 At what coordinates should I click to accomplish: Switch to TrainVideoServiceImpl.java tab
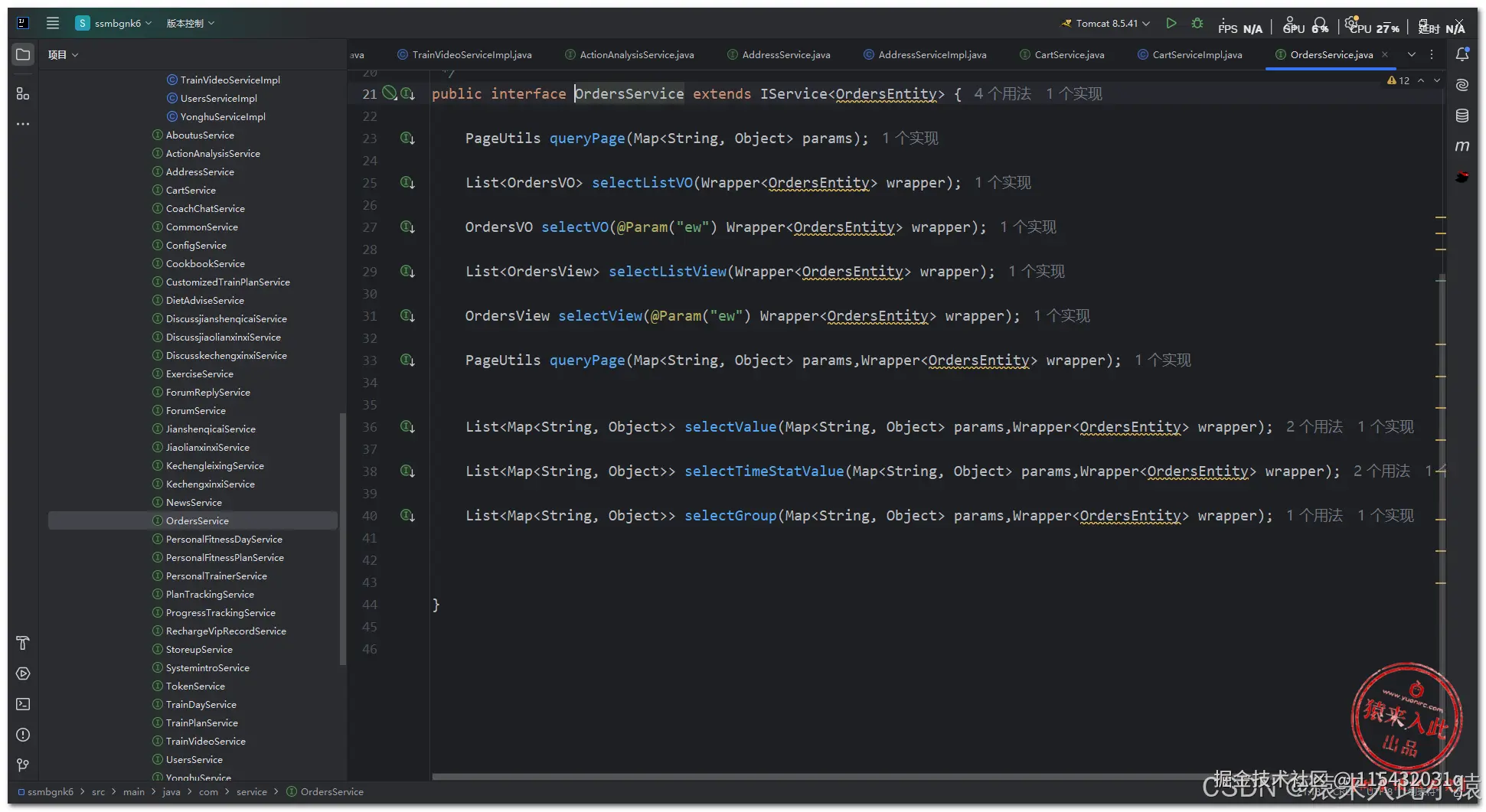464,54
